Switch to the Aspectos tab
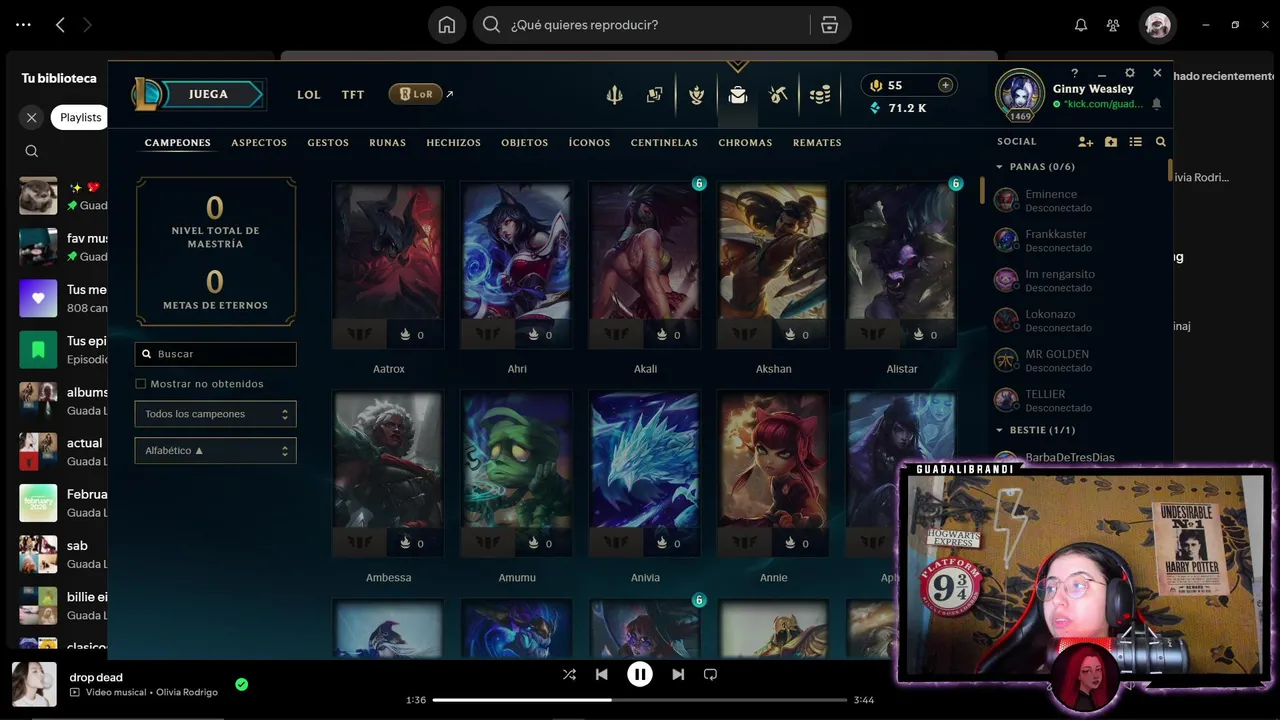This screenshot has width=1280, height=720. [259, 143]
